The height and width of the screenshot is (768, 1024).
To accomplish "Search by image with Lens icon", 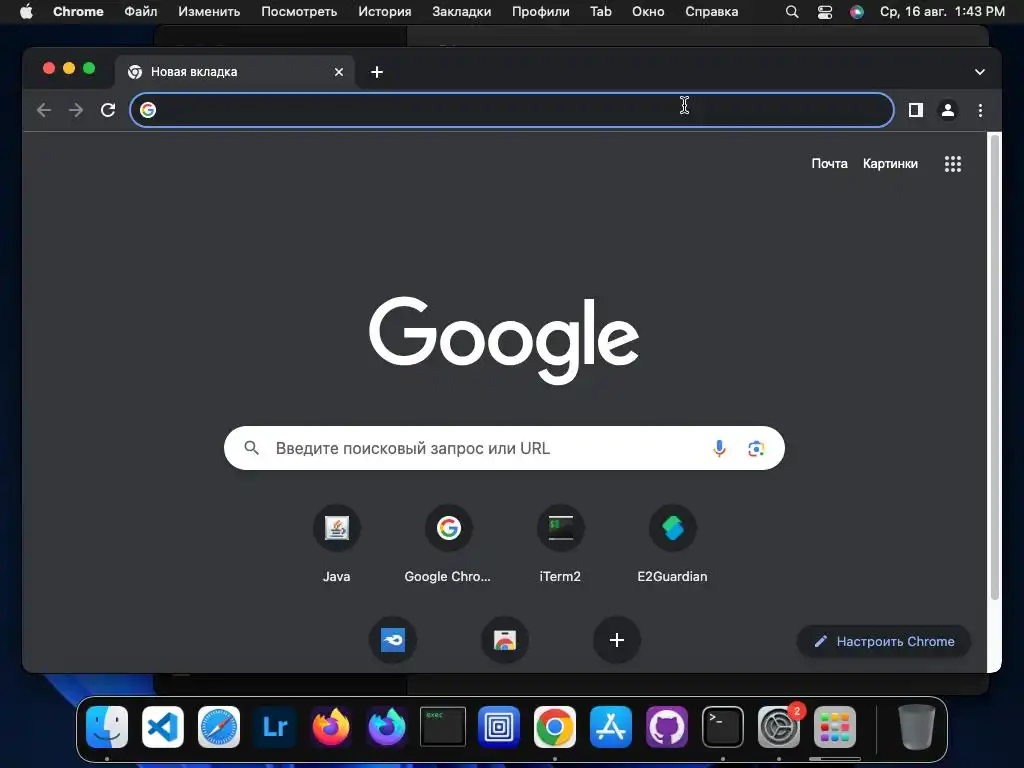I will tap(756, 449).
